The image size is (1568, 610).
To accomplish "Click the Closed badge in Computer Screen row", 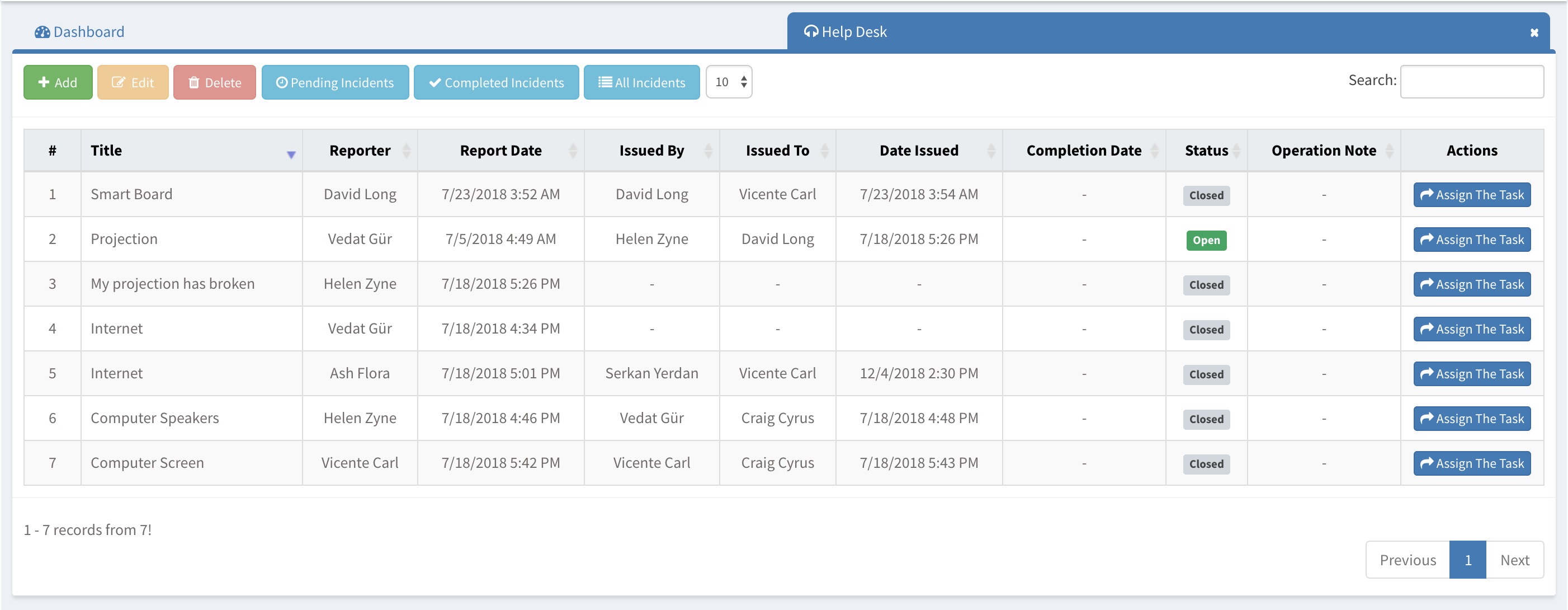I will coord(1206,464).
